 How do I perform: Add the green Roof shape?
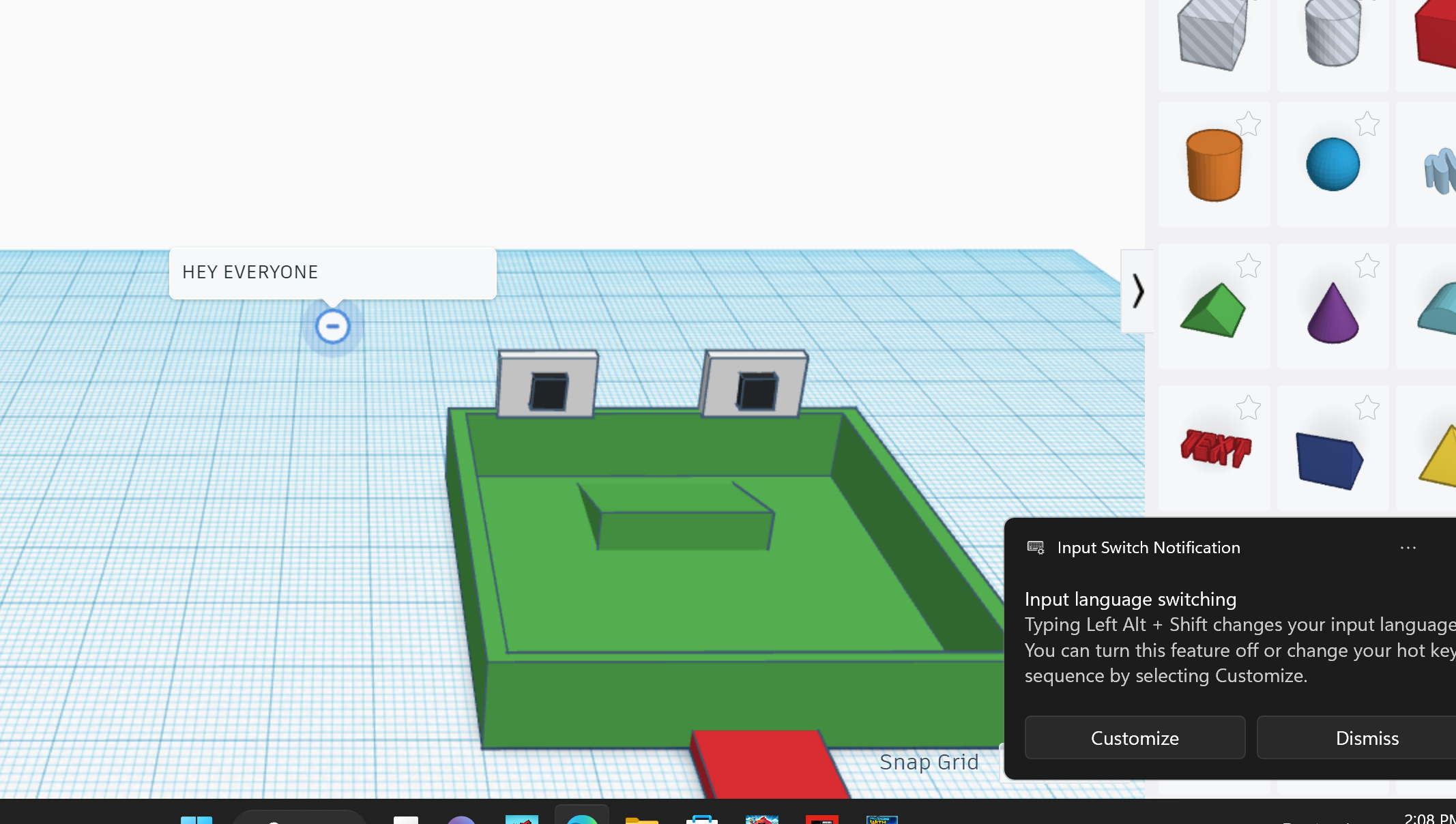point(1214,308)
